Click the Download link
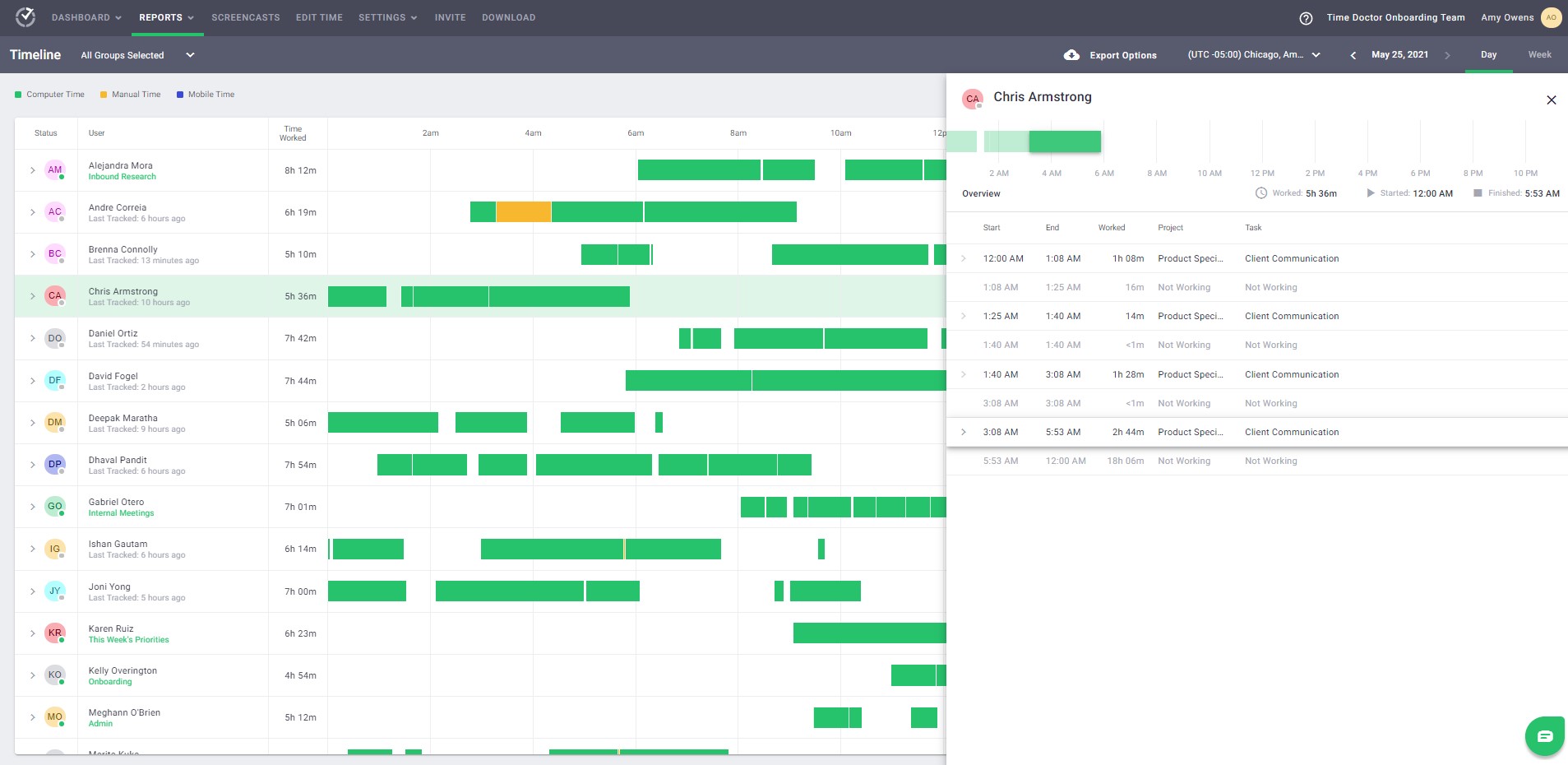1568x765 pixels. point(508,17)
